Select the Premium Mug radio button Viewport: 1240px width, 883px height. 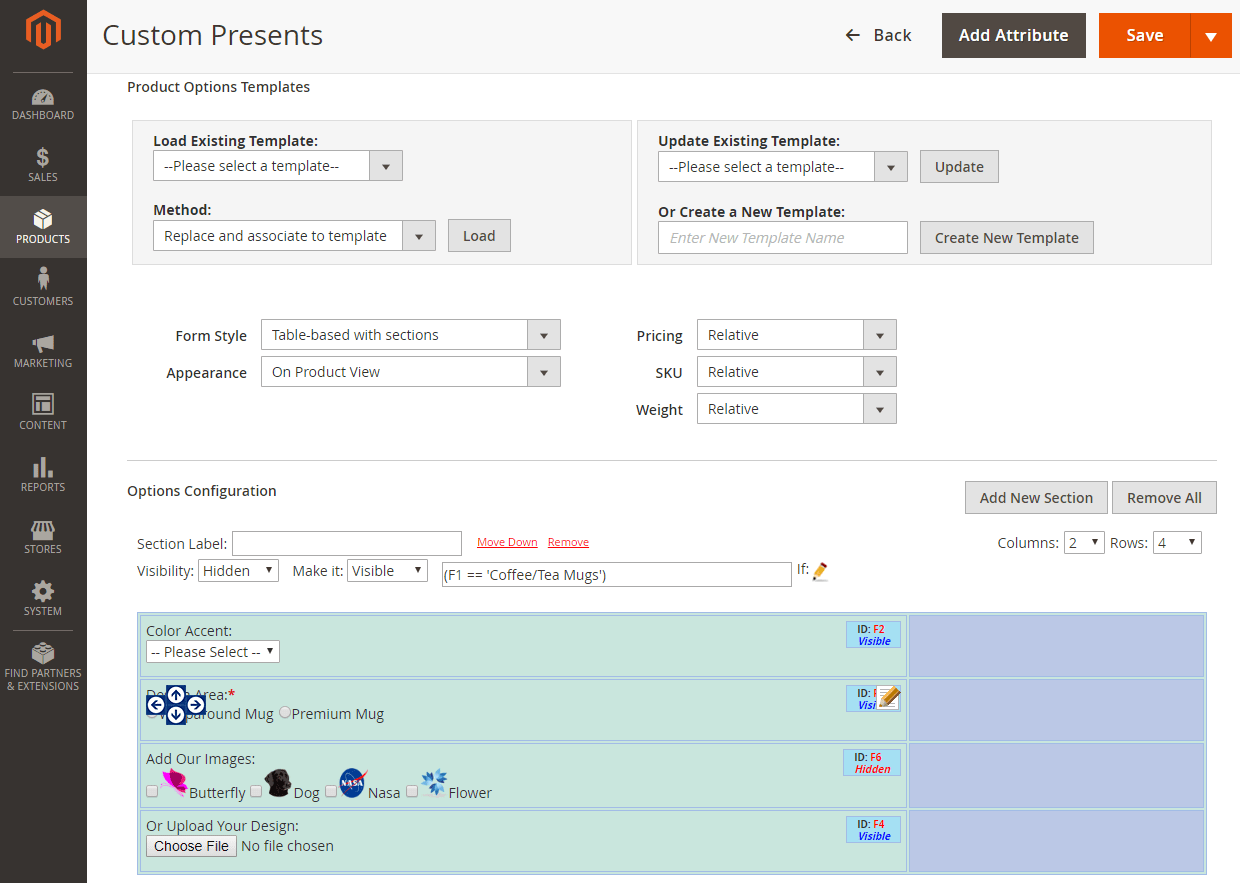pyautogui.click(x=284, y=712)
